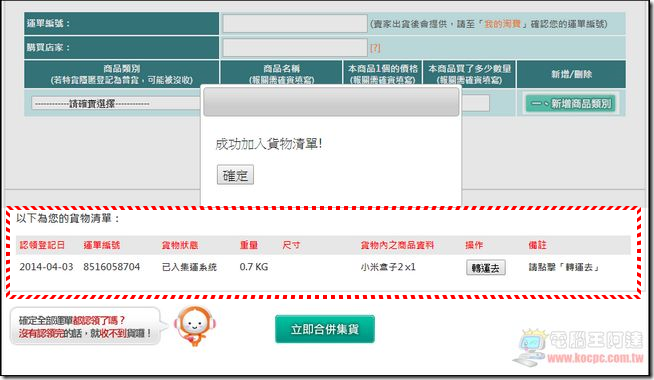Open the 請確實選擇 product category dropdown
This screenshot has width=654, height=380.
(116, 103)
